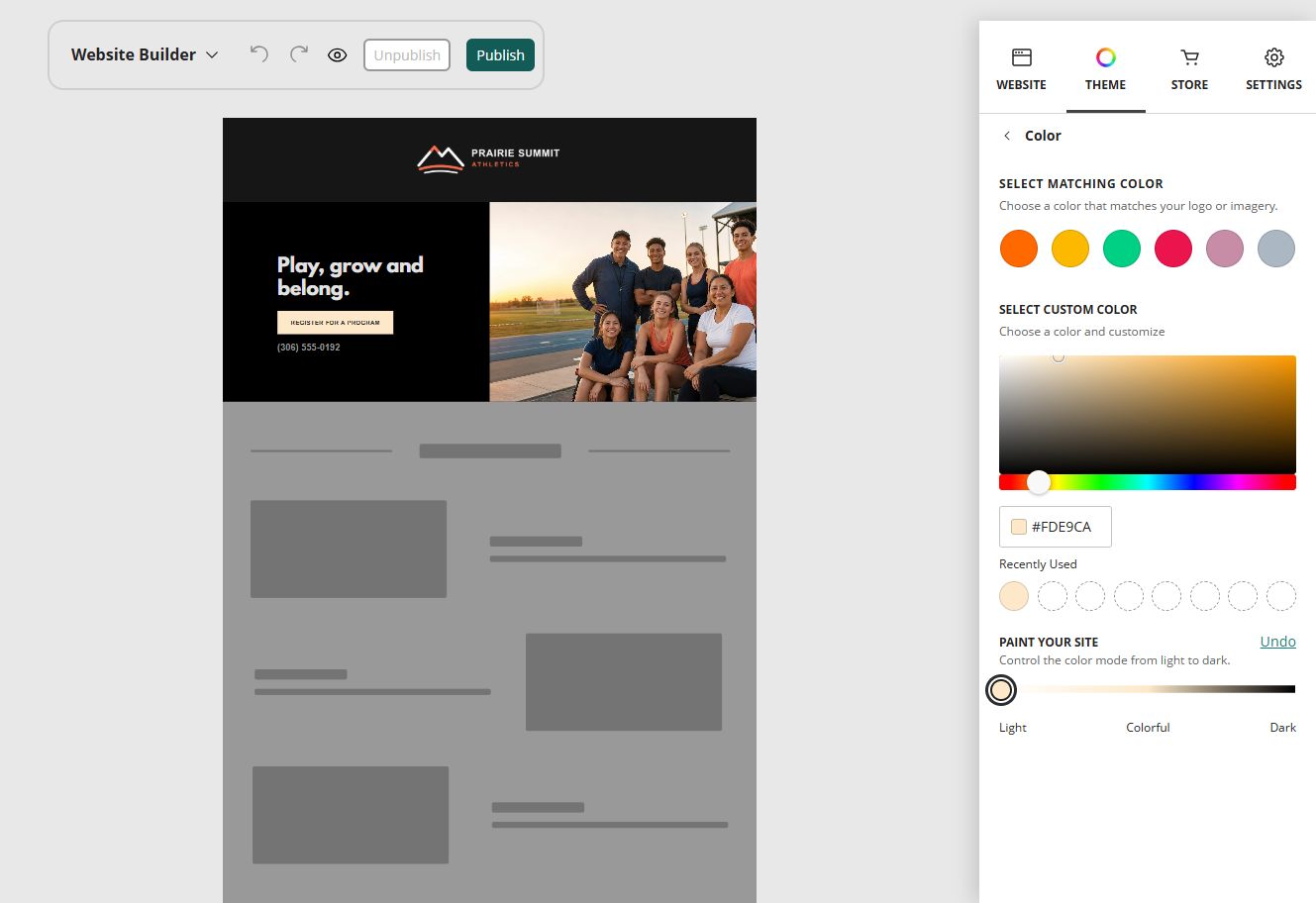1316x903 pixels.
Task: Select the mauve pink matching color
Action: coord(1225,249)
